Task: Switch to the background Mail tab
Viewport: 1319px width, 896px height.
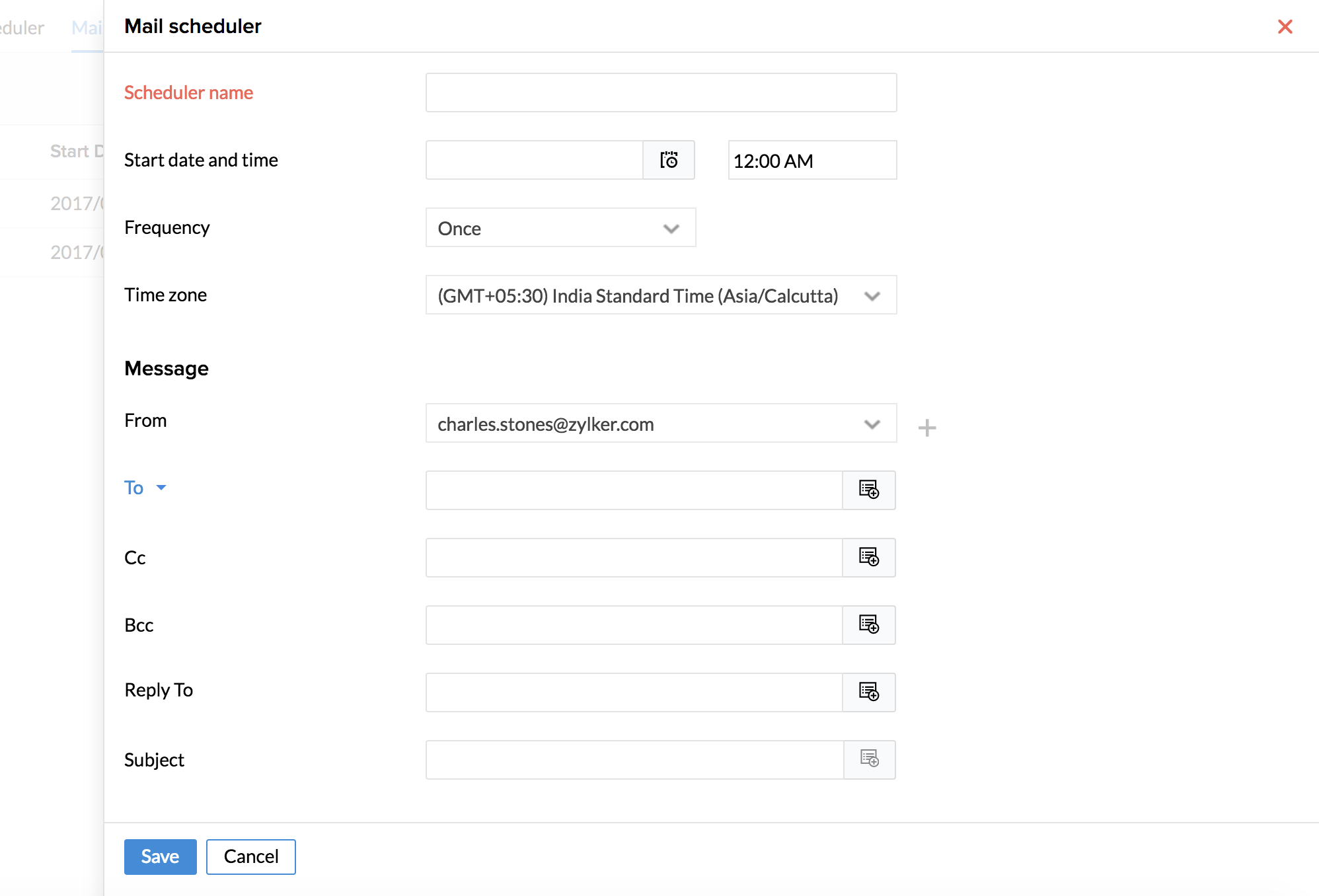Action: click(87, 28)
